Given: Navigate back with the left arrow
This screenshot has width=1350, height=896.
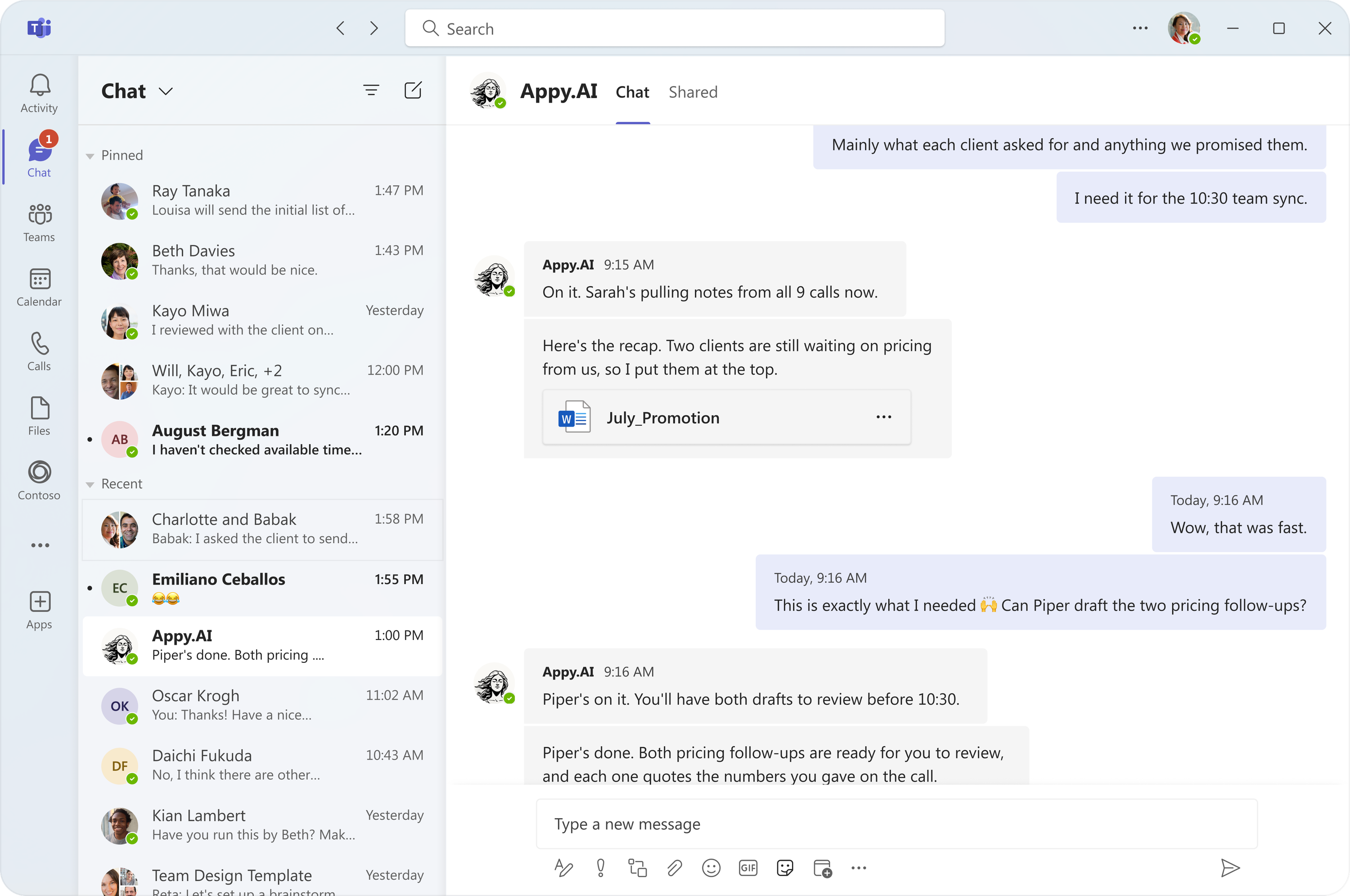Looking at the screenshot, I should click(x=341, y=28).
